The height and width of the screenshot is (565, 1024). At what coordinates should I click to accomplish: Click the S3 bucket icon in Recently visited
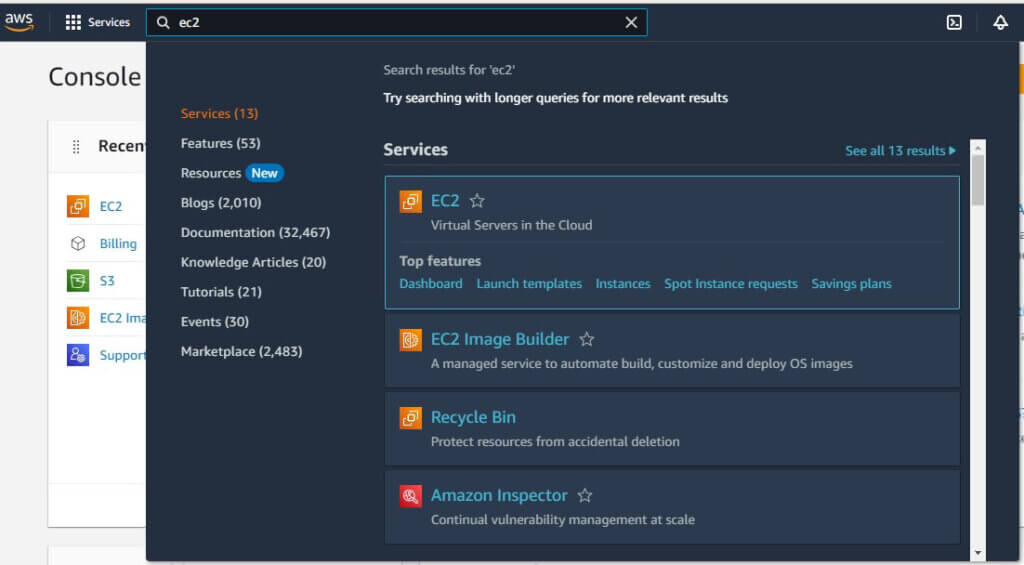pyautogui.click(x=78, y=280)
